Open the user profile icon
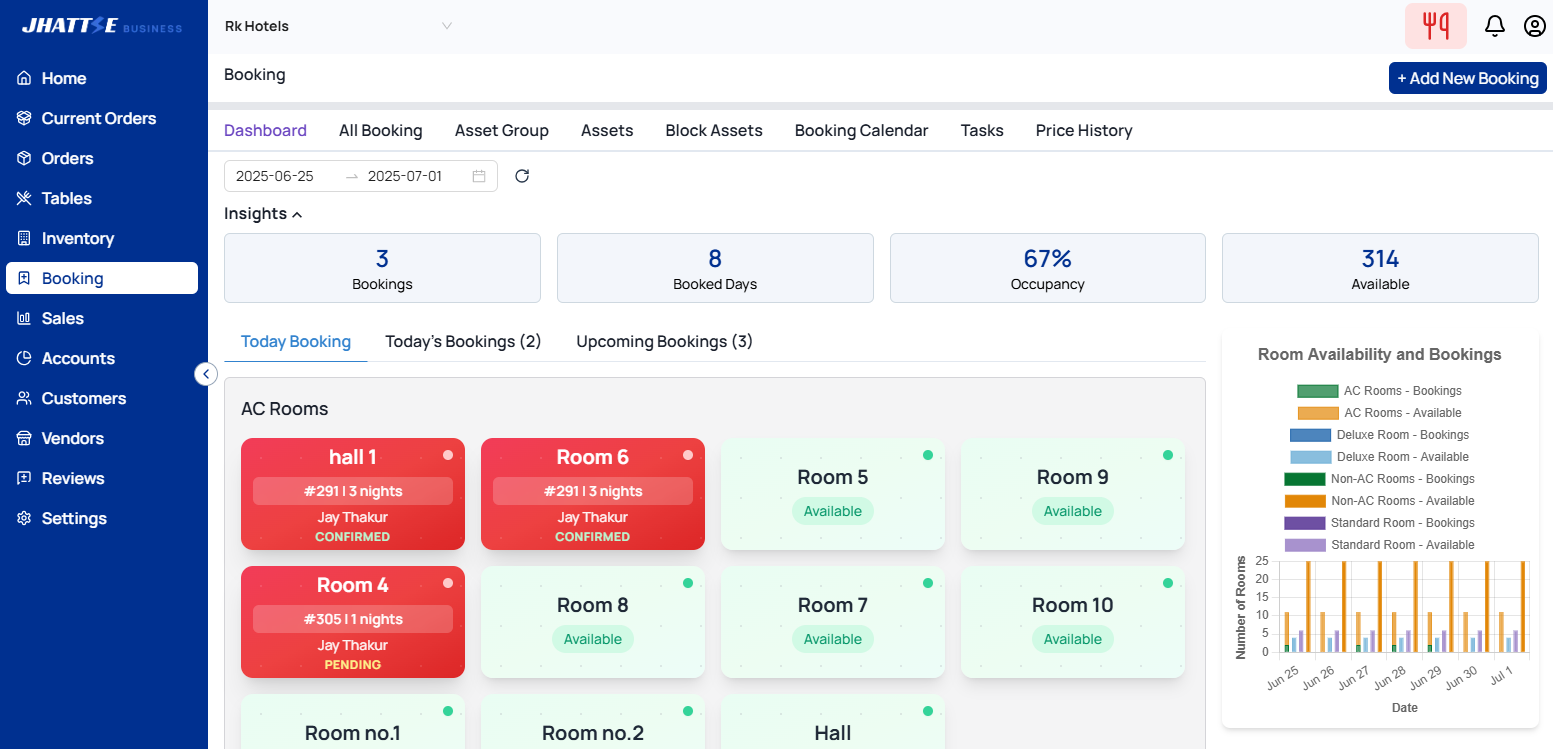The image size is (1553, 749). 1535,26
